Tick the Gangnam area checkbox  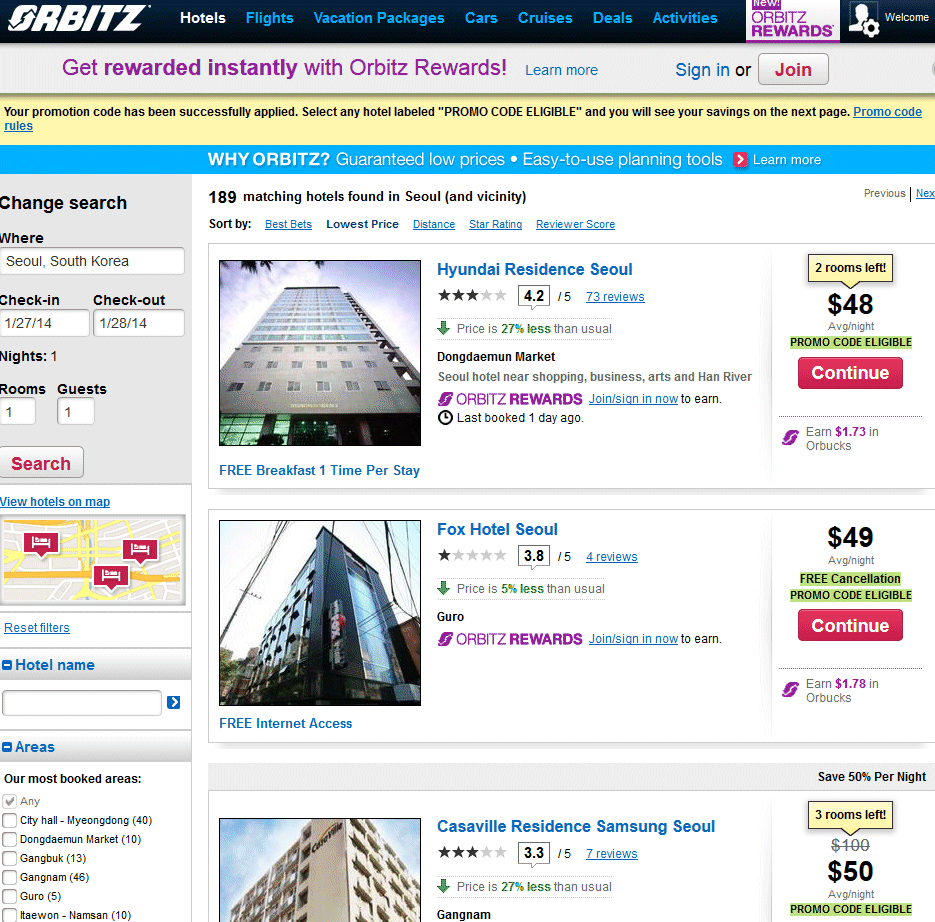10,878
